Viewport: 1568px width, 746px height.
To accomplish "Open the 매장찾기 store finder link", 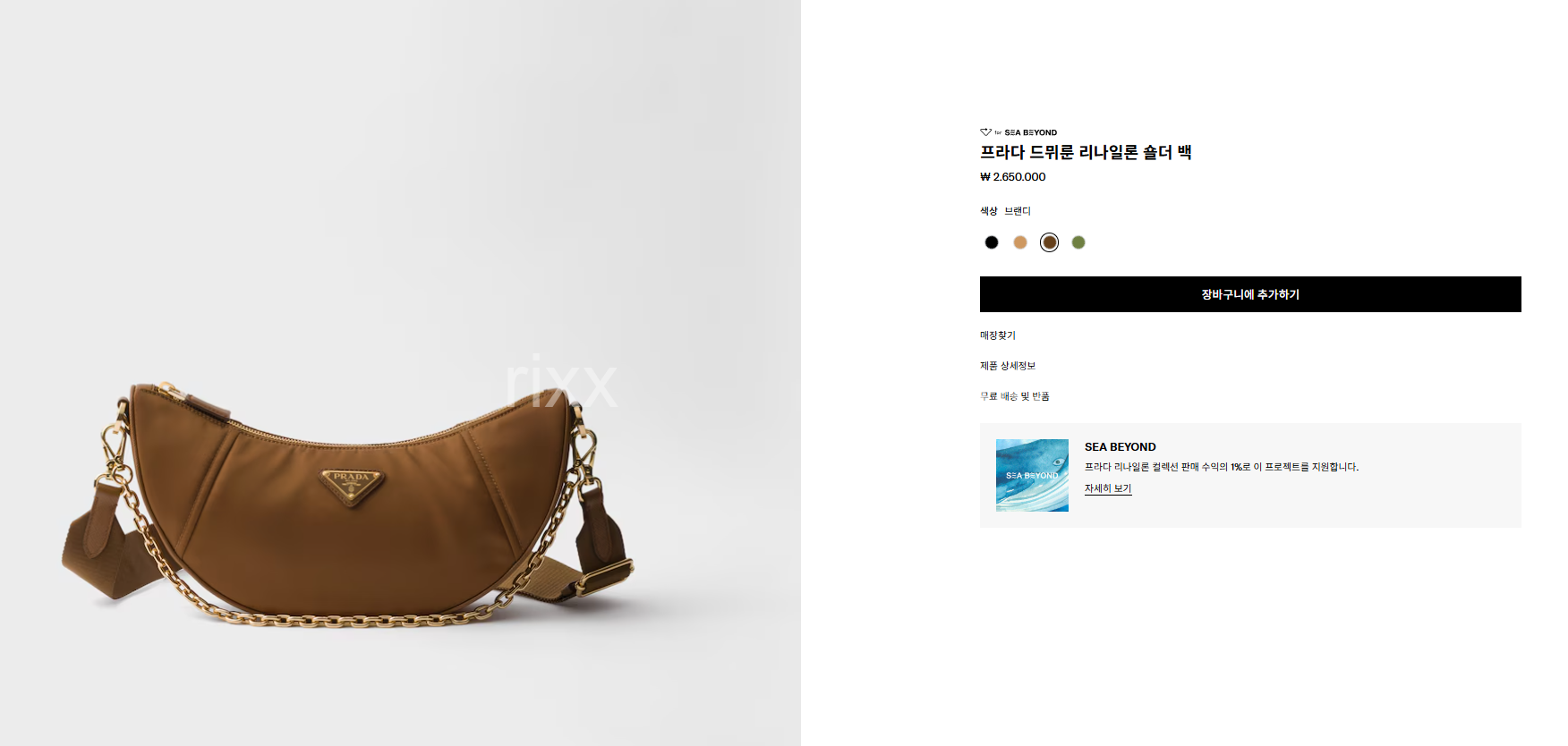I will click(998, 335).
